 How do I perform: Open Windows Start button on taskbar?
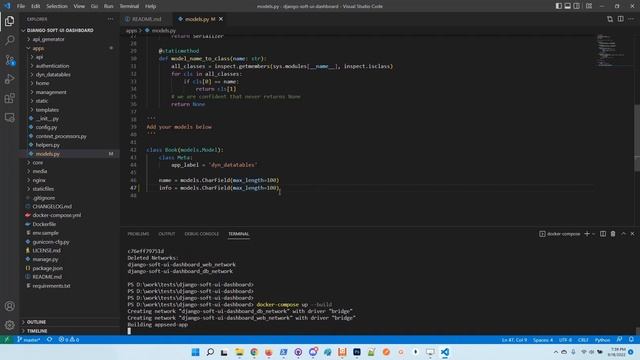tap(196, 352)
